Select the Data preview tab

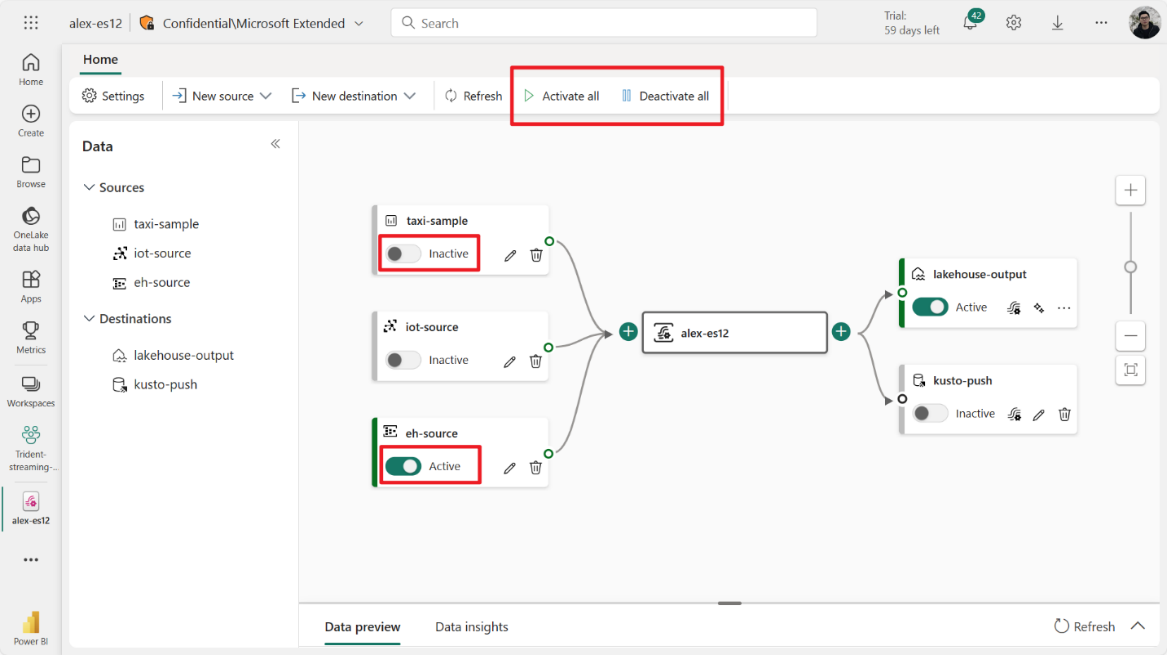tap(362, 627)
